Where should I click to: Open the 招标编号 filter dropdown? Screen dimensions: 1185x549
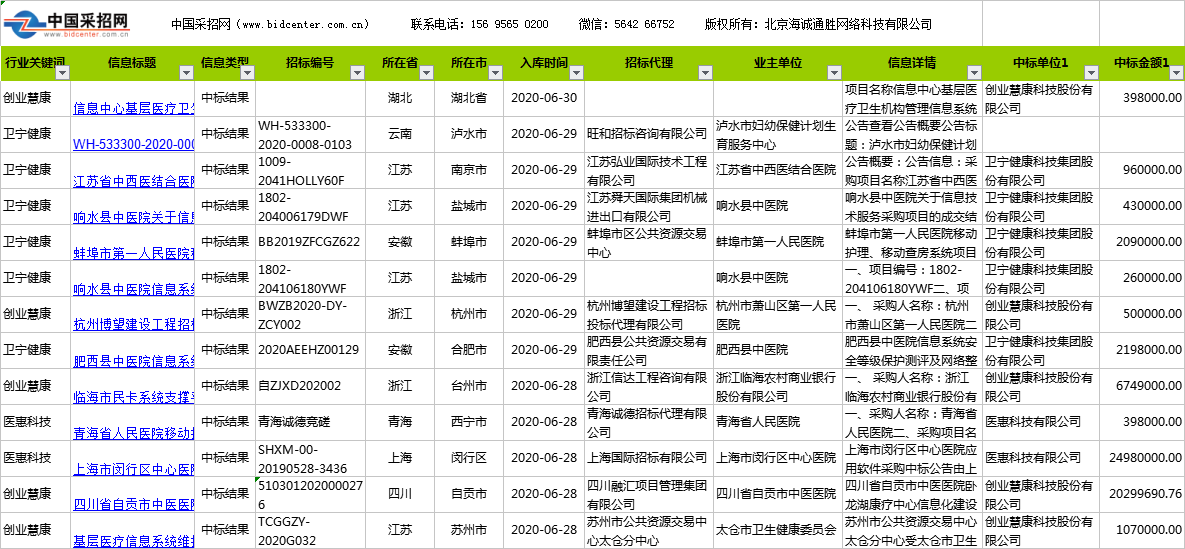pos(358,73)
